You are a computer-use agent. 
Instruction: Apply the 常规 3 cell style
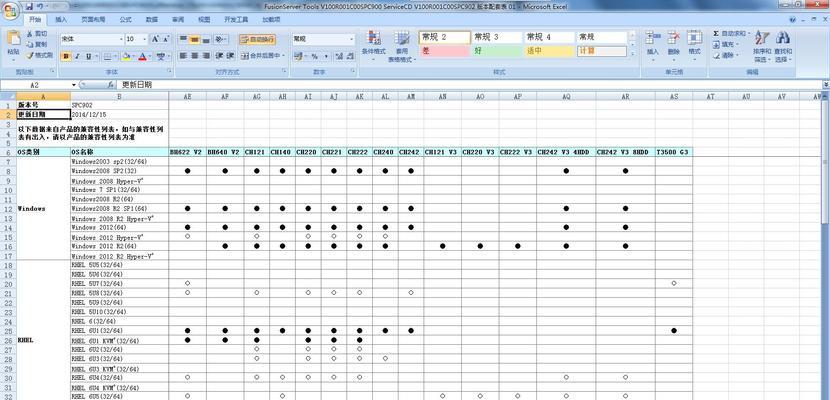click(497, 37)
